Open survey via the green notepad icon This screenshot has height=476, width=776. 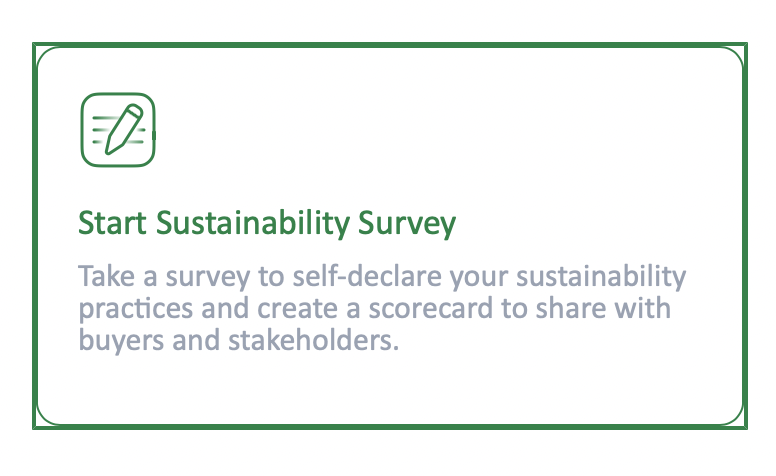tap(118, 129)
